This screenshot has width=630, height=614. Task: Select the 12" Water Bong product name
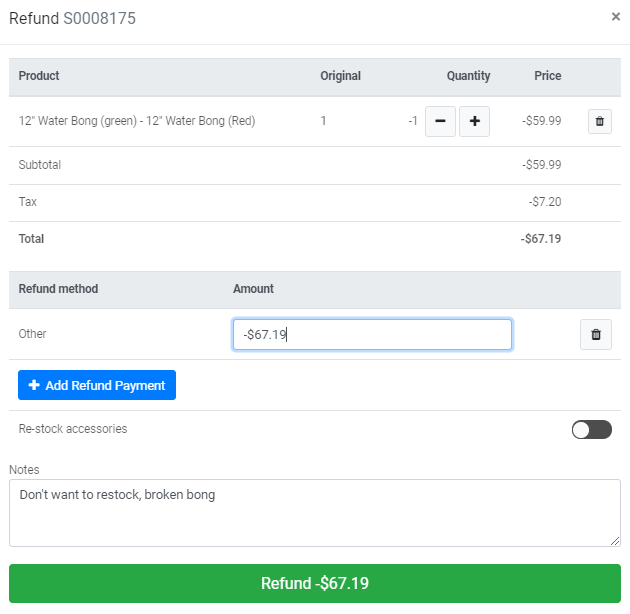(x=137, y=121)
